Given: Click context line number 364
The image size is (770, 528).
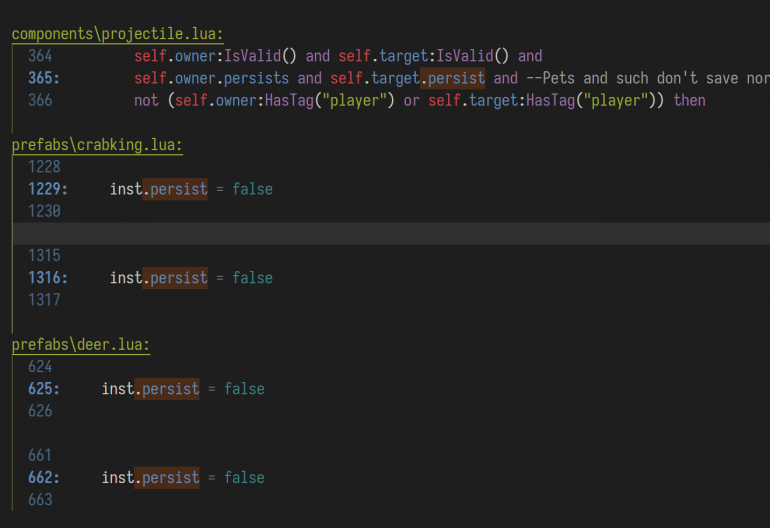Looking at the screenshot, I should coord(40,56).
